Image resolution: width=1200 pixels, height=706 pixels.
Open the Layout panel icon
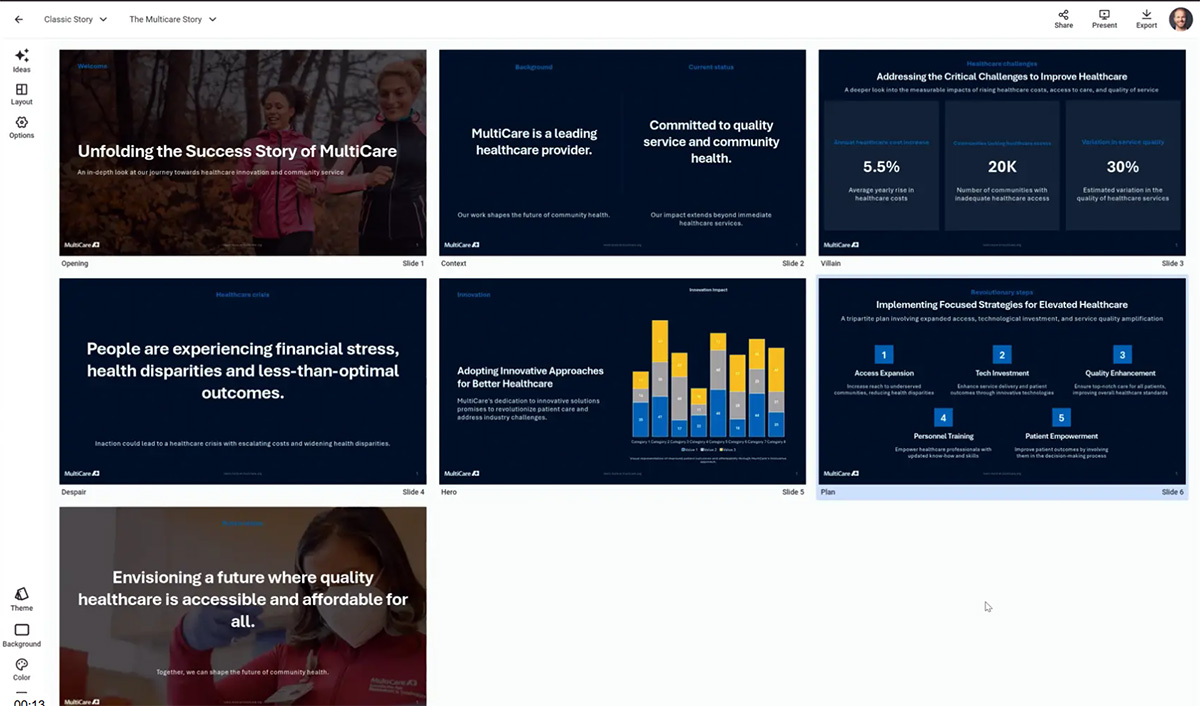22,91
